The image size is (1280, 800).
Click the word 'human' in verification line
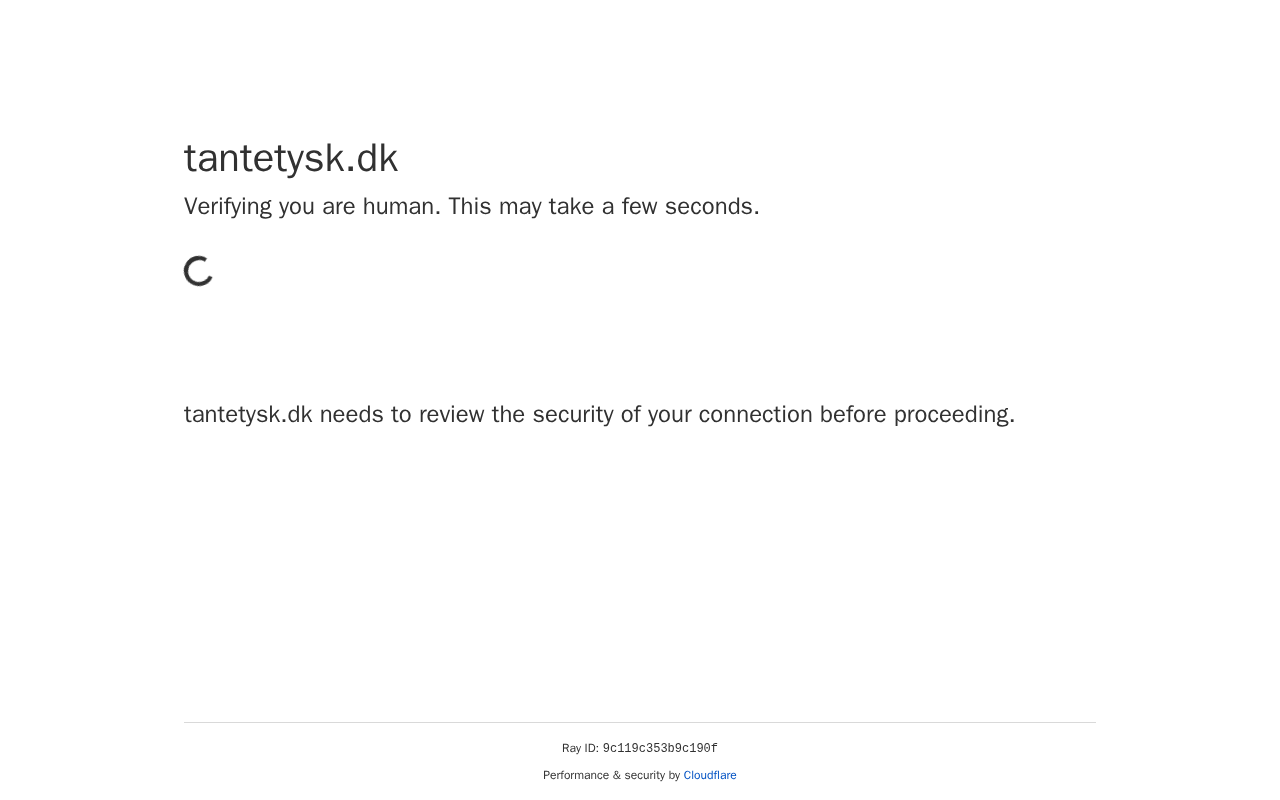(398, 207)
